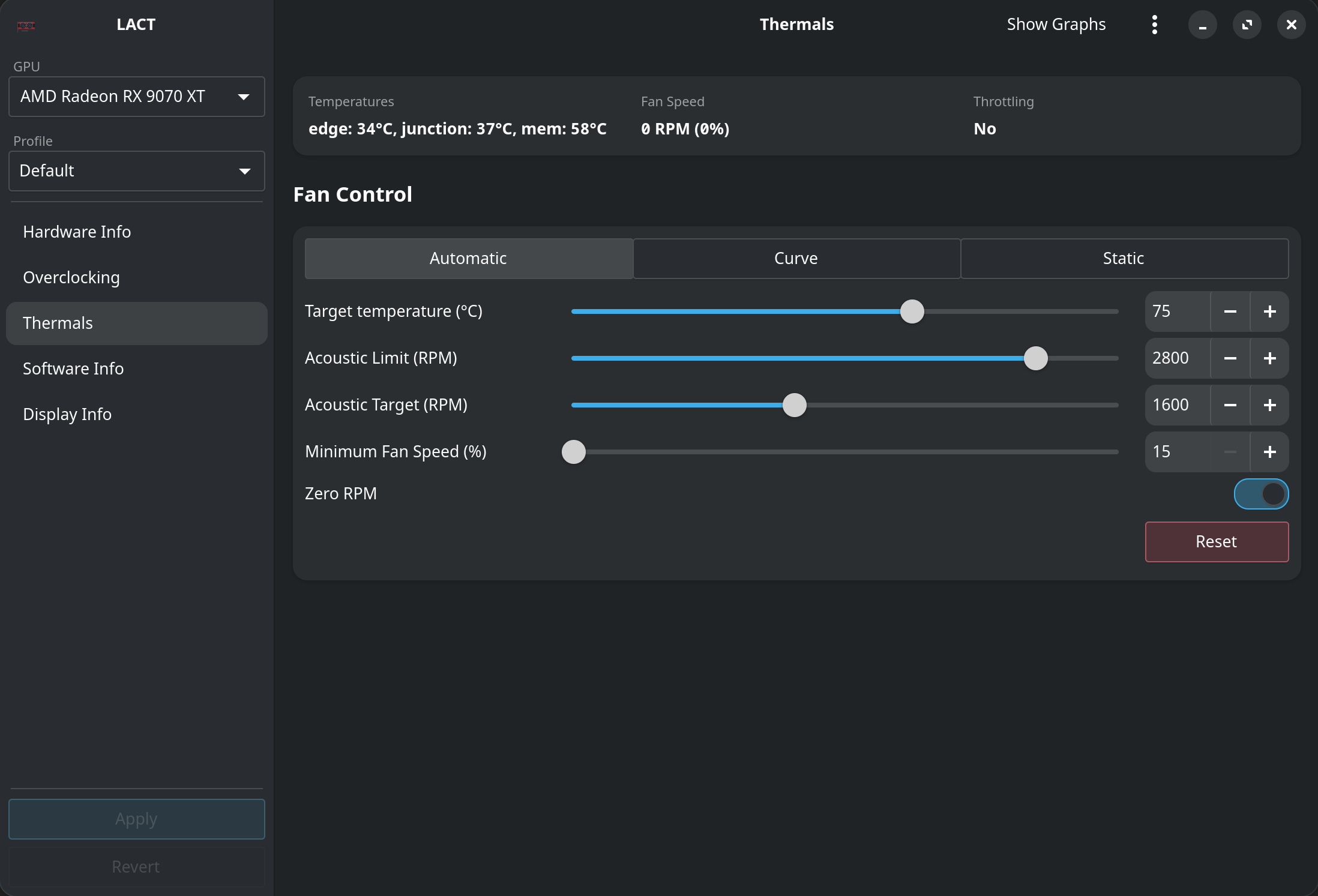This screenshot has width=1318, height=896.
Task: Close the LACT window
Action: 1291,25
